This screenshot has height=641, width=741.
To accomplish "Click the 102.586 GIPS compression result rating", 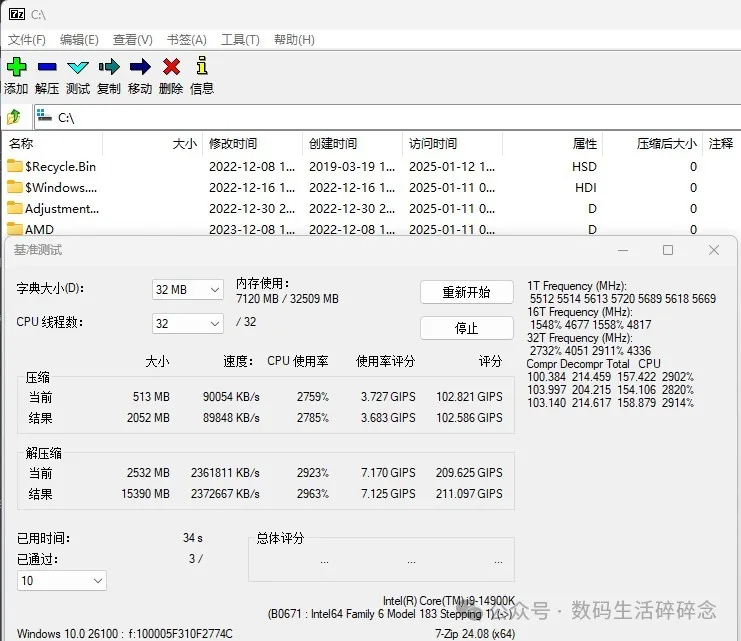I will [469, 418].
